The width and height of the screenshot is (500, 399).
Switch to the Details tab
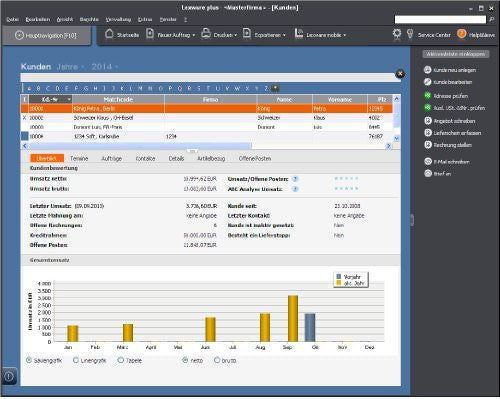(x=176, y=159)
